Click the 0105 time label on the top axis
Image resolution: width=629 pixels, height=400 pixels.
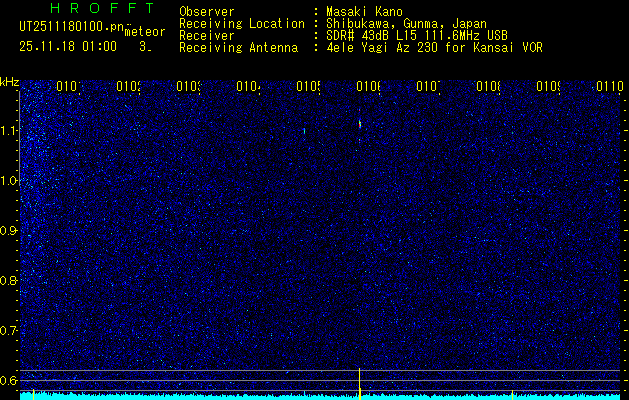[308, 86]
